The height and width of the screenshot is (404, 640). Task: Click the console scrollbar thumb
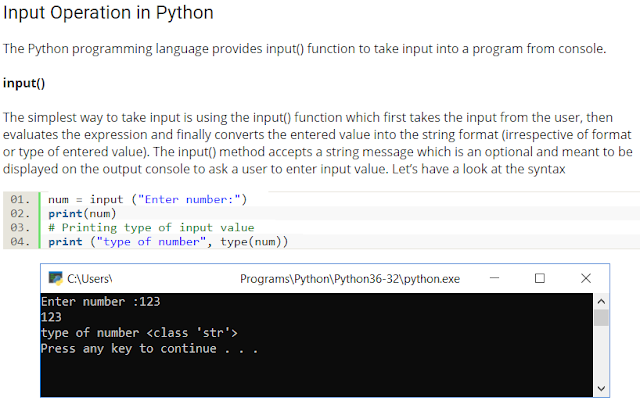(601, 318)
